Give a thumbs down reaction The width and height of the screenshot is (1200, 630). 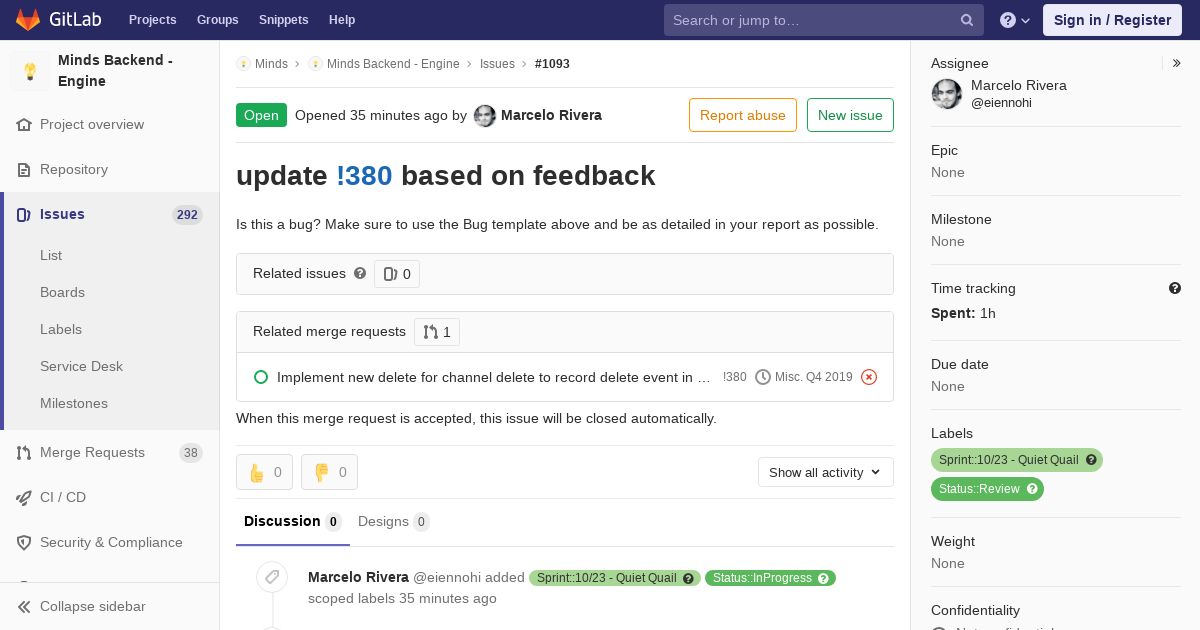[329, 472]
